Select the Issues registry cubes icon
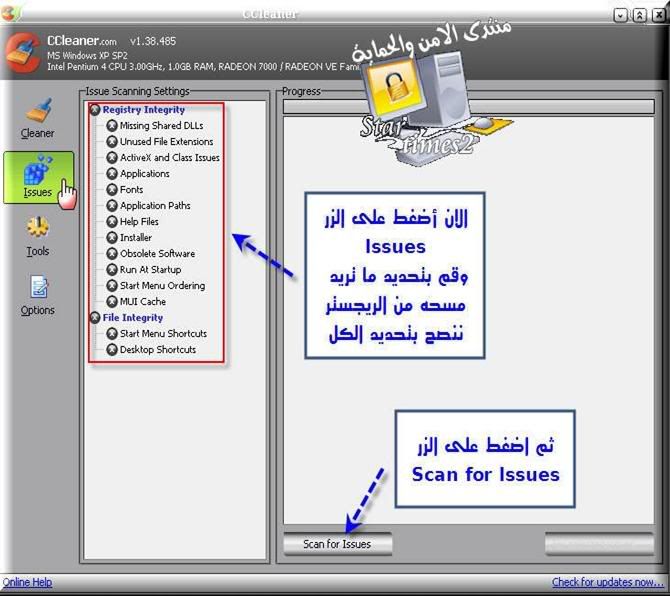Image resolution: width=670 pixels, height=596 pixels. click(38, 170)
